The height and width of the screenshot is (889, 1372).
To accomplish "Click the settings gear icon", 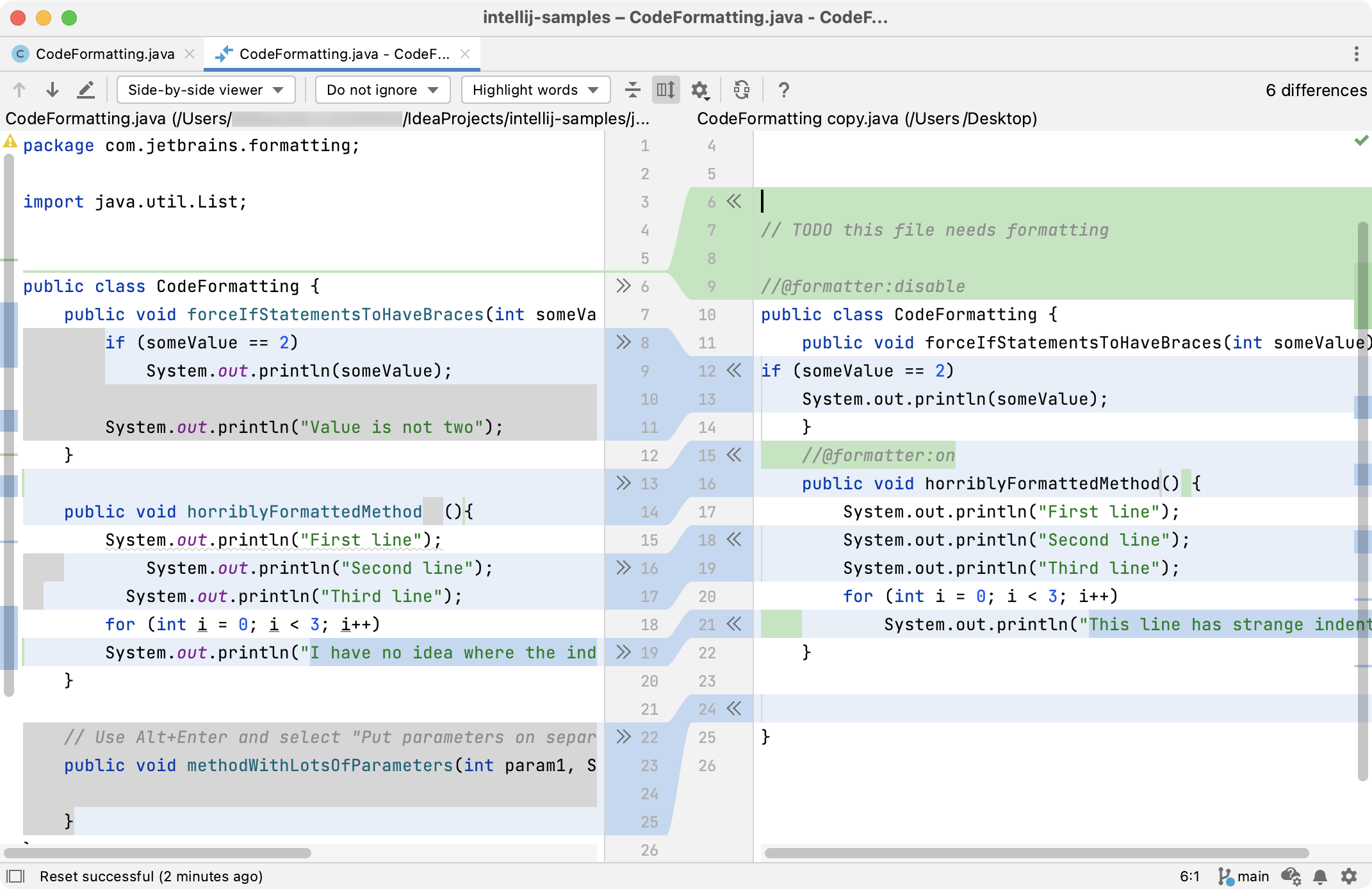I will tap(700, 90).
